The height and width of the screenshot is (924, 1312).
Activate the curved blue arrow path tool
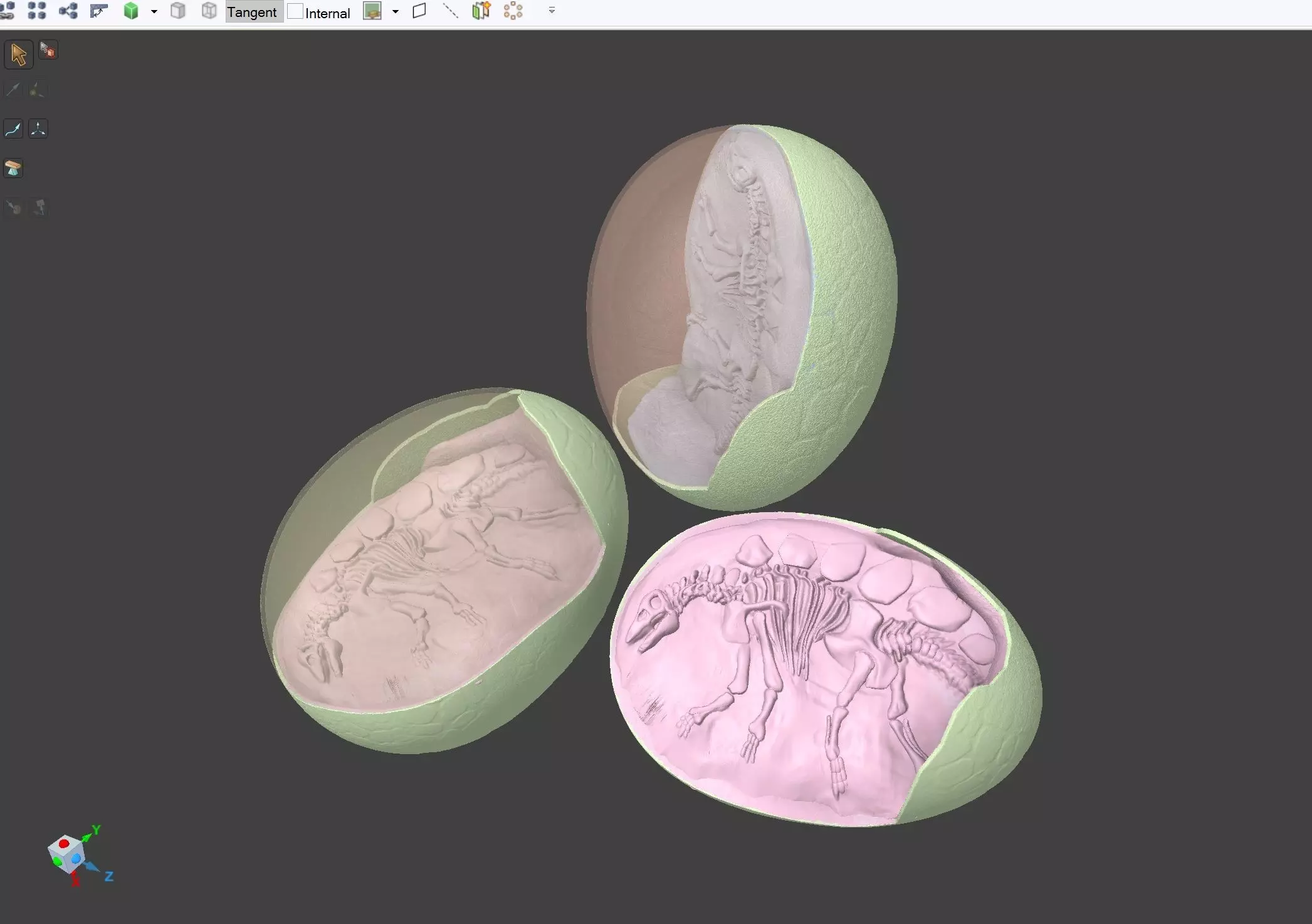[13, 129]
